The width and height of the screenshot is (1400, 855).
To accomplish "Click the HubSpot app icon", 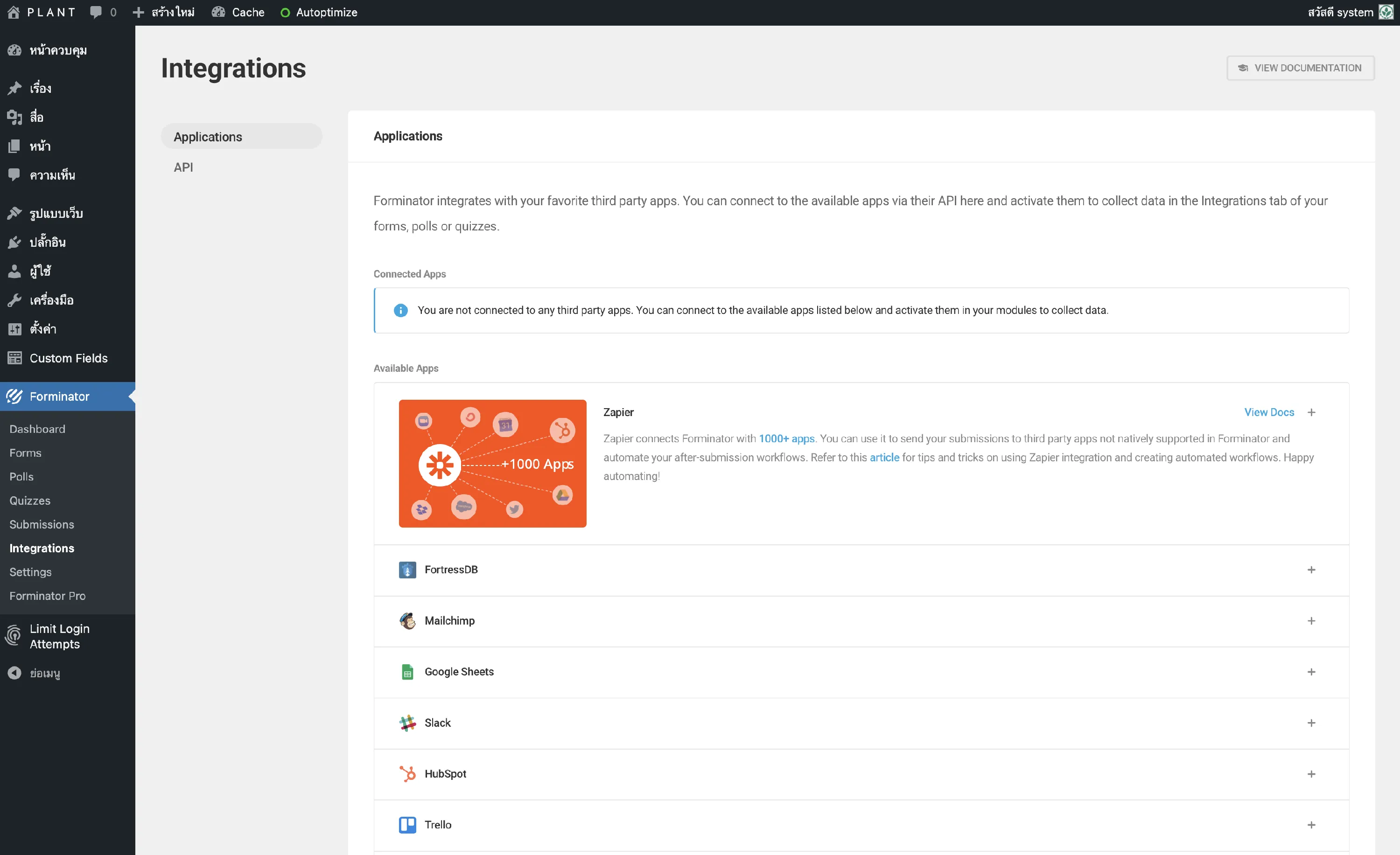I will pos(407,774).
